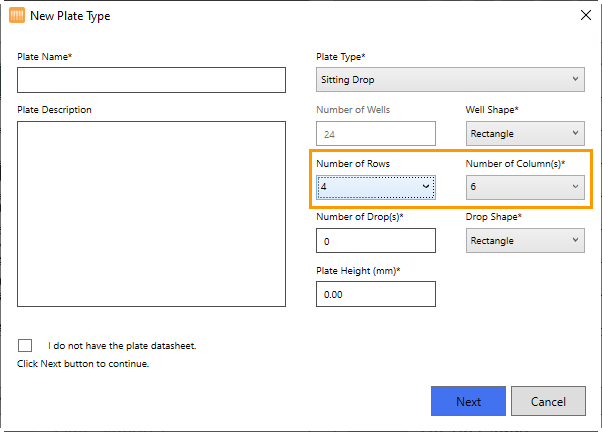Click inside the Plate Description text area
Image resolution: width=602 pixels, height=432 pixels.
click(x=151, y=214)
